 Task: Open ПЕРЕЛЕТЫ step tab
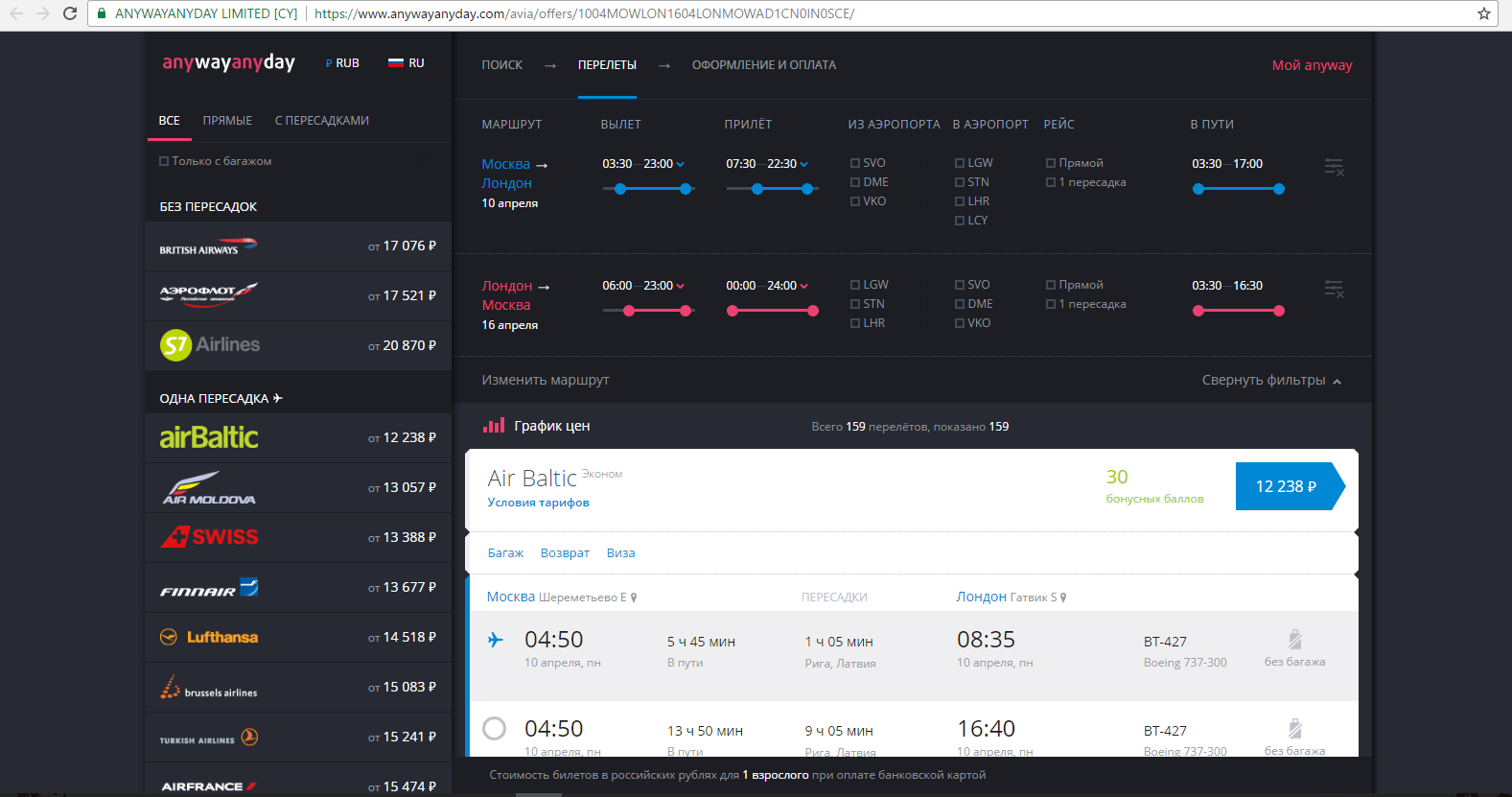[607, 65]
